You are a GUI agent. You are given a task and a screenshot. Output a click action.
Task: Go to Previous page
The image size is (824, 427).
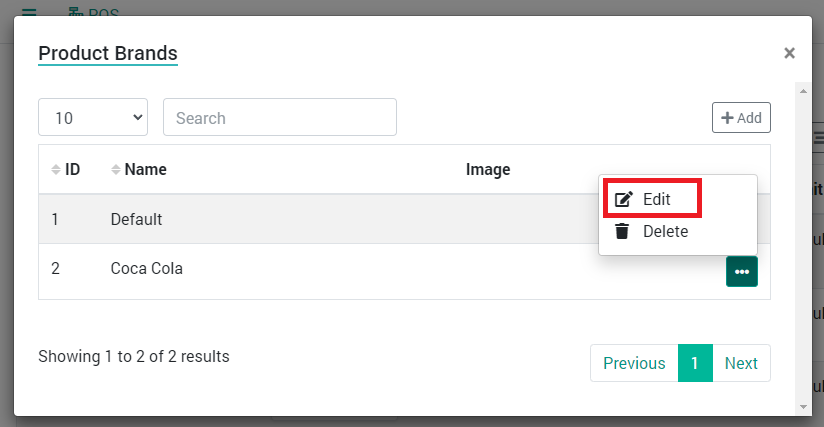point(634,363)
